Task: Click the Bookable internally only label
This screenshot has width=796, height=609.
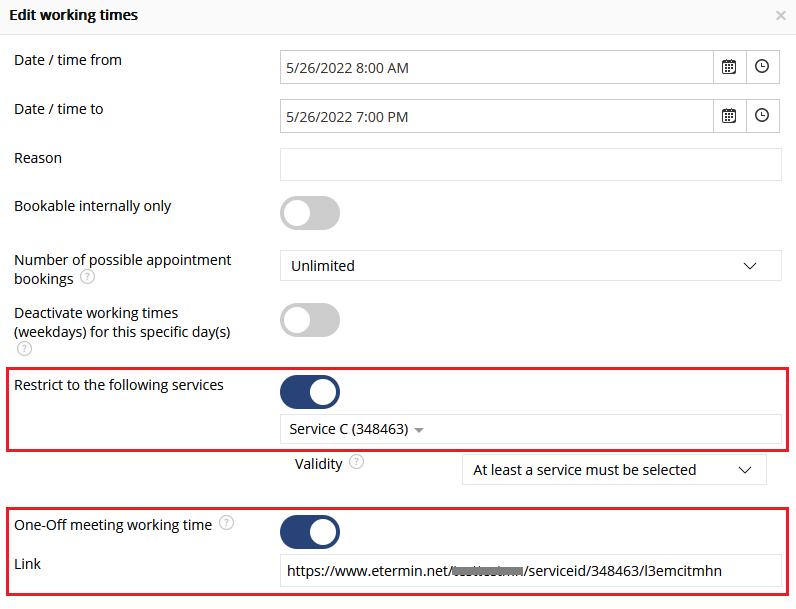Action: coord(92,206)
